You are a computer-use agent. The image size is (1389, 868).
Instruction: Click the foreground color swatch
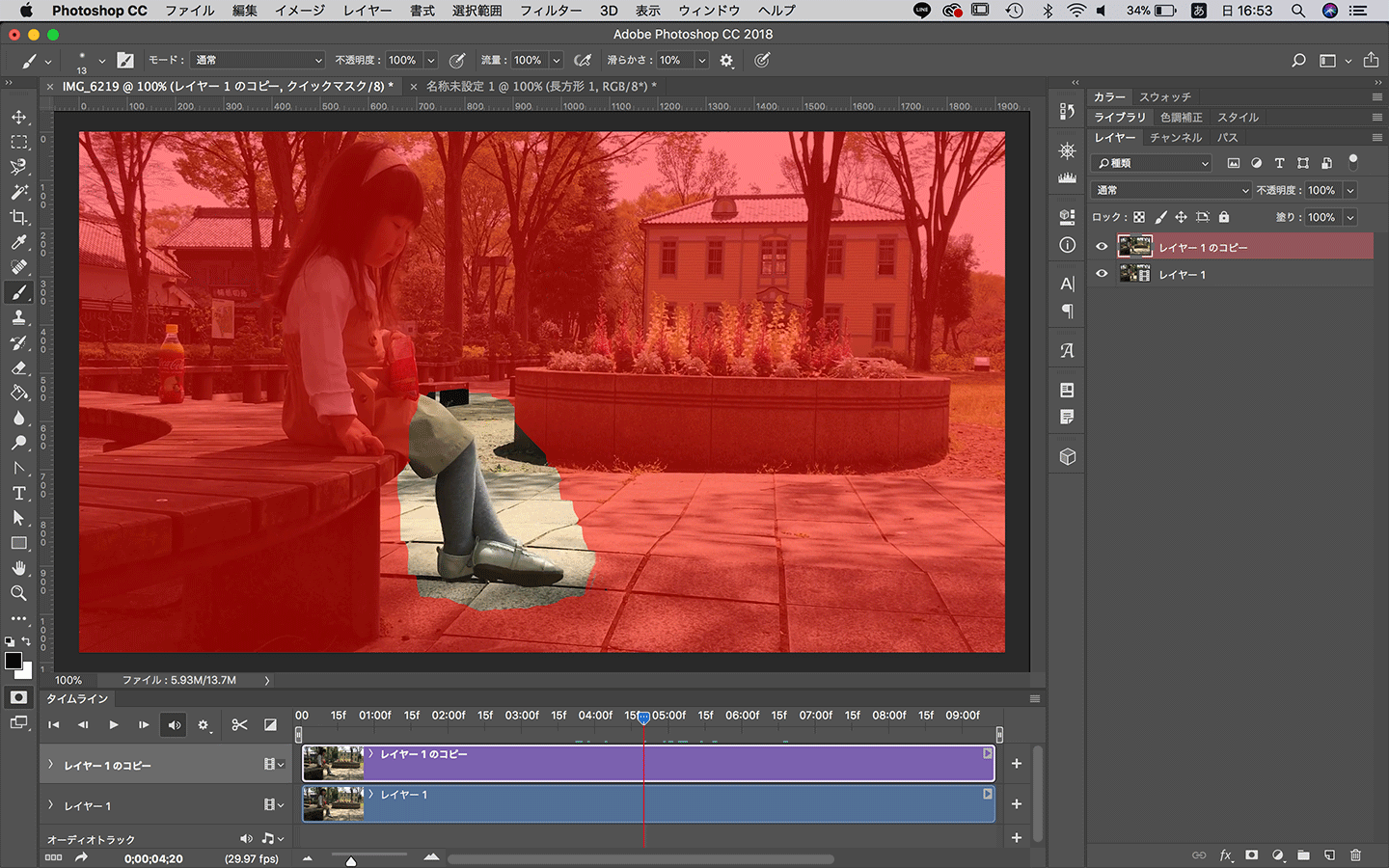(14, 661)
